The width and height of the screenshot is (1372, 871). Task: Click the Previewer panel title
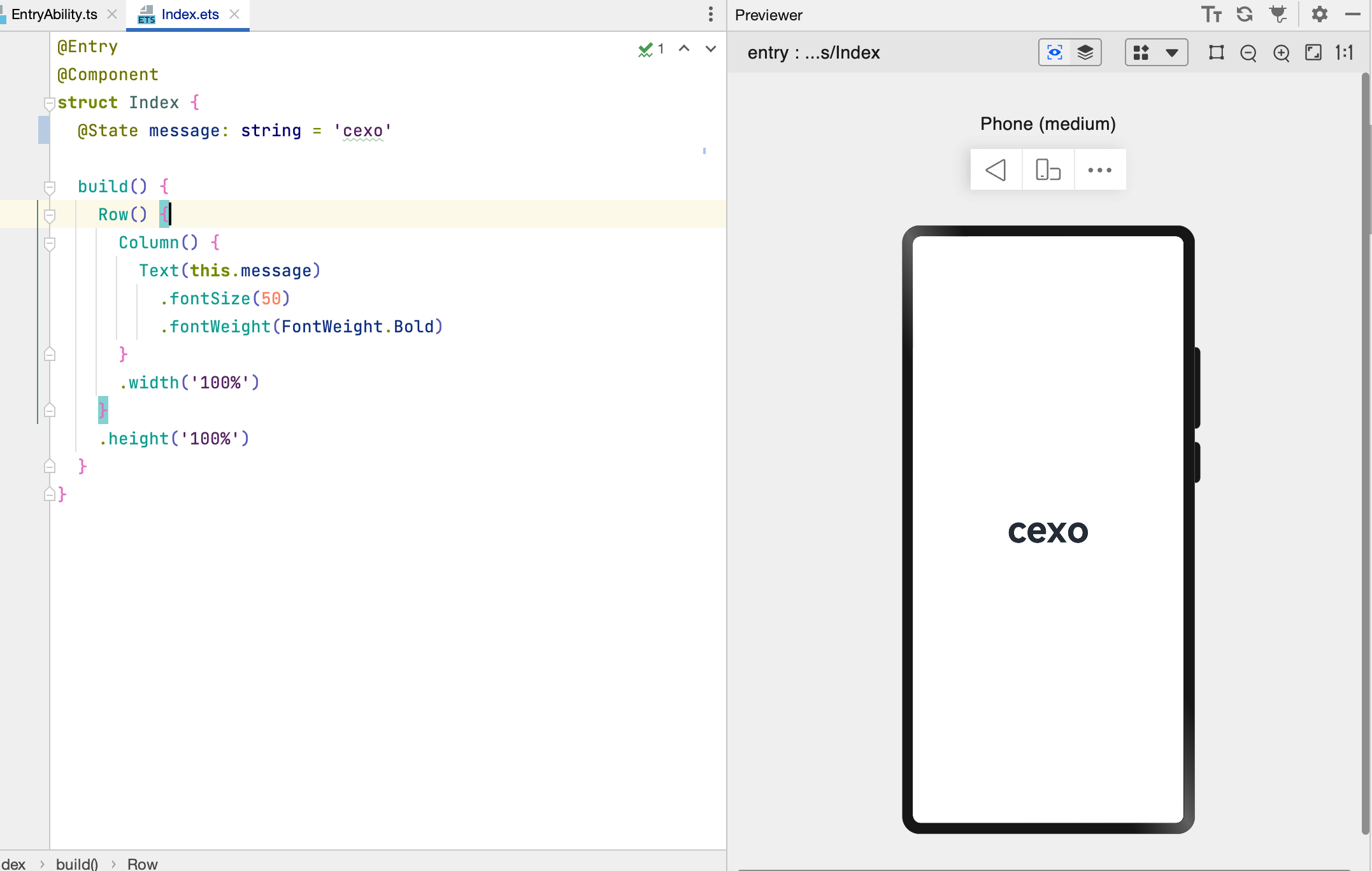click(x=769, y=15)
